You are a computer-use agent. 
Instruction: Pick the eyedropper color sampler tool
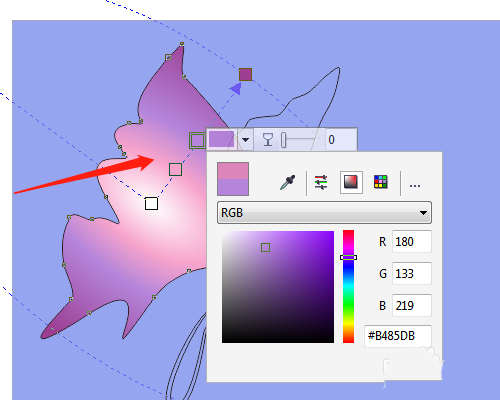[x=287, y=182]
